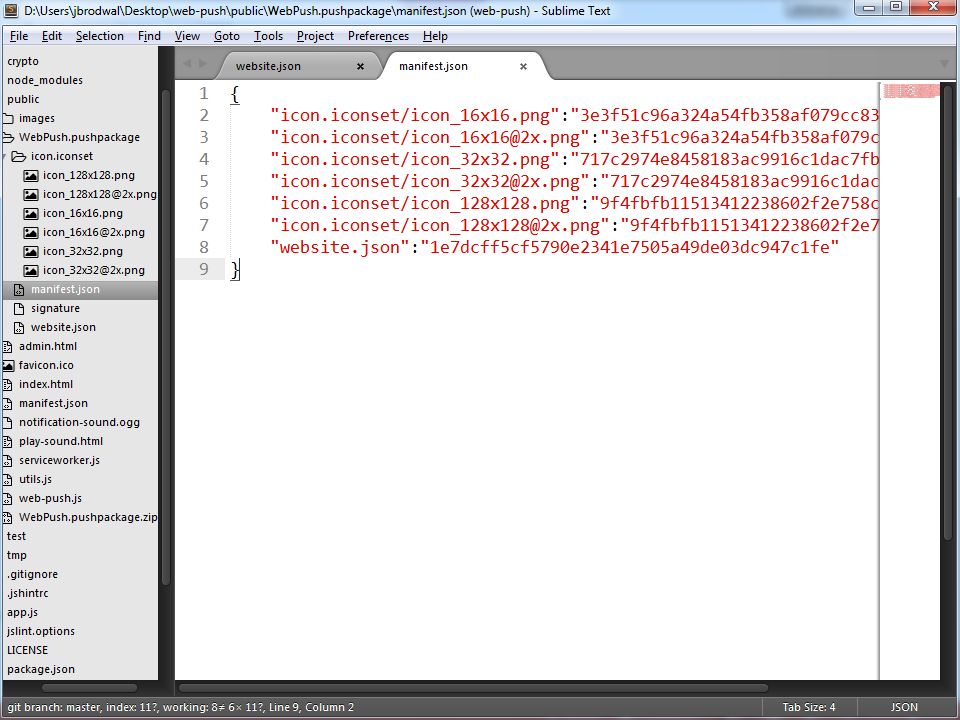
Task: Collapse the icon.iconset folder
Action: coord(62,156)
